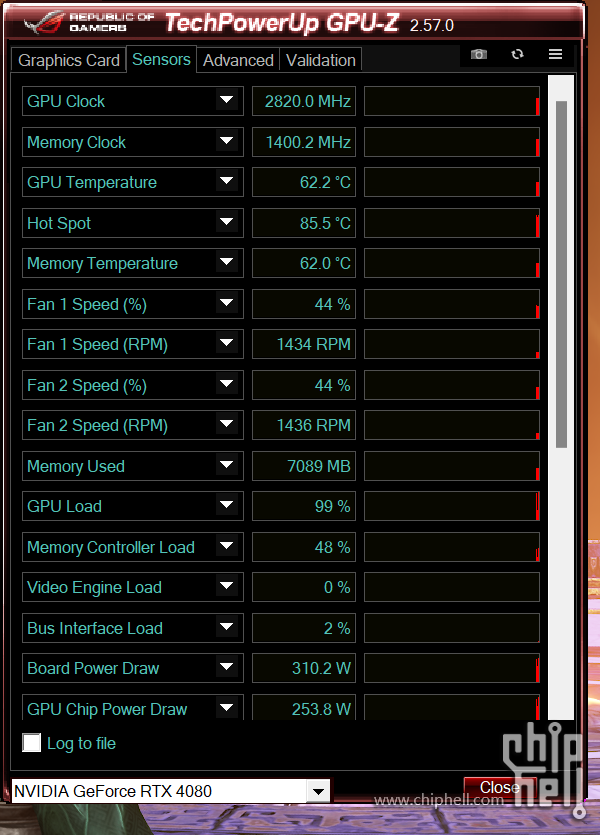
Task: Expand the Memory Temperature dropdown
Action: point(227,262)
